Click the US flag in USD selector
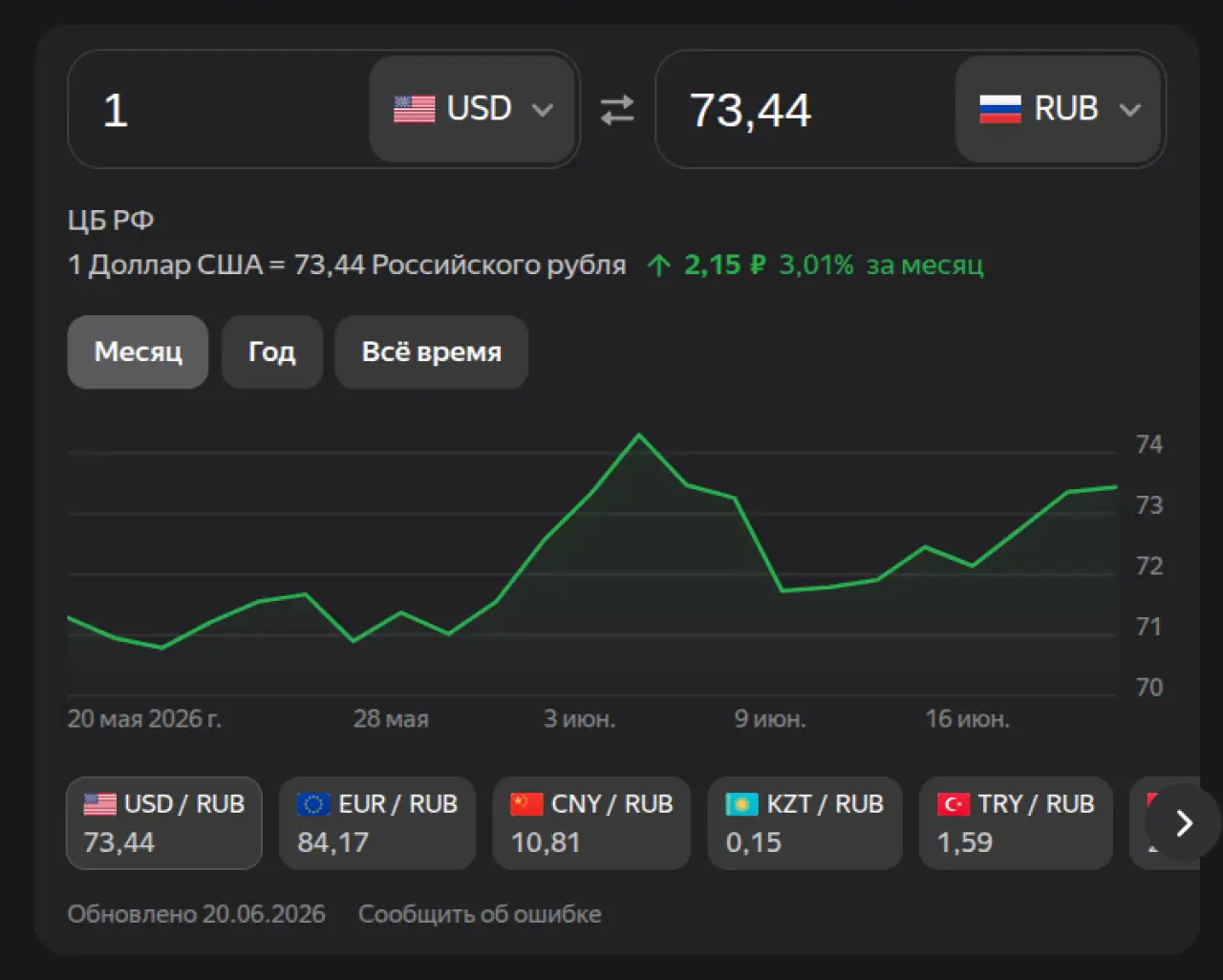 pyautogui.click(x=414, y=109)
